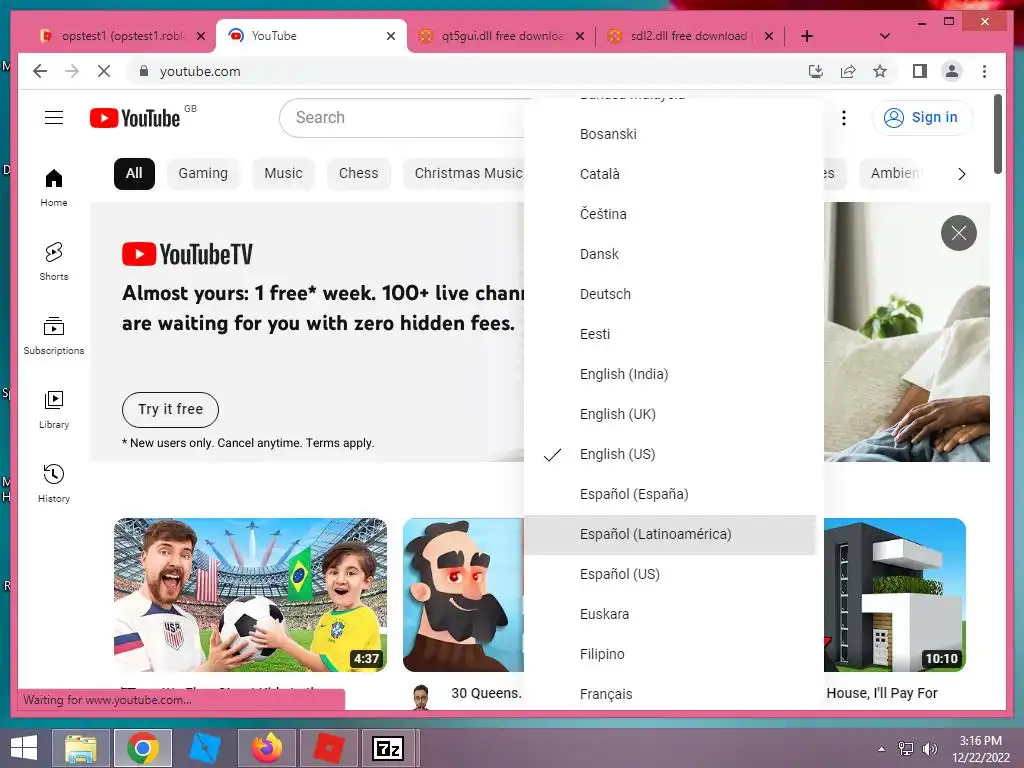Select Euskara language
The width and height of the screenshot is (1024, 768).
670,614
